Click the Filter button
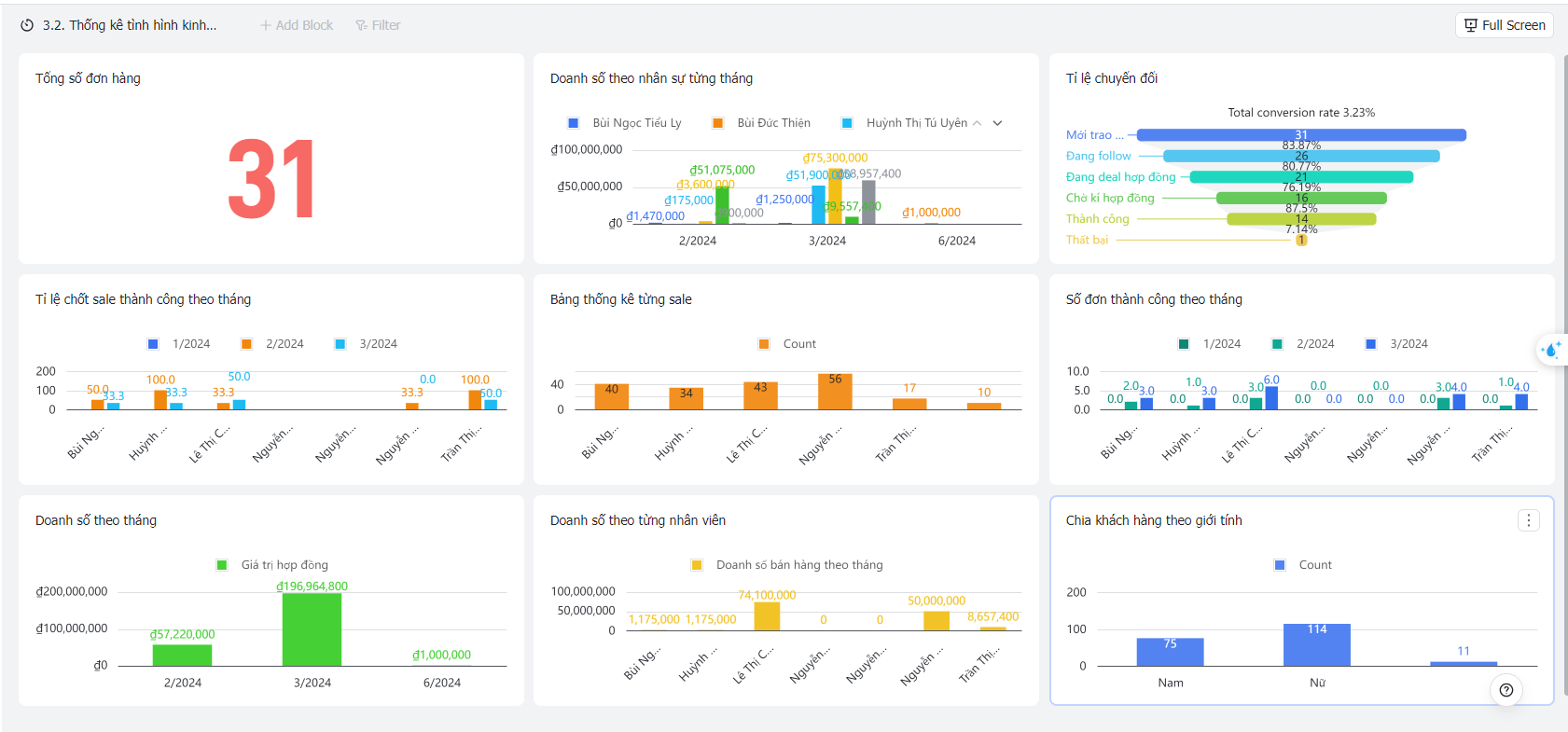The width and height of the screenshot is (1568, 732). (x=378, y=25)
